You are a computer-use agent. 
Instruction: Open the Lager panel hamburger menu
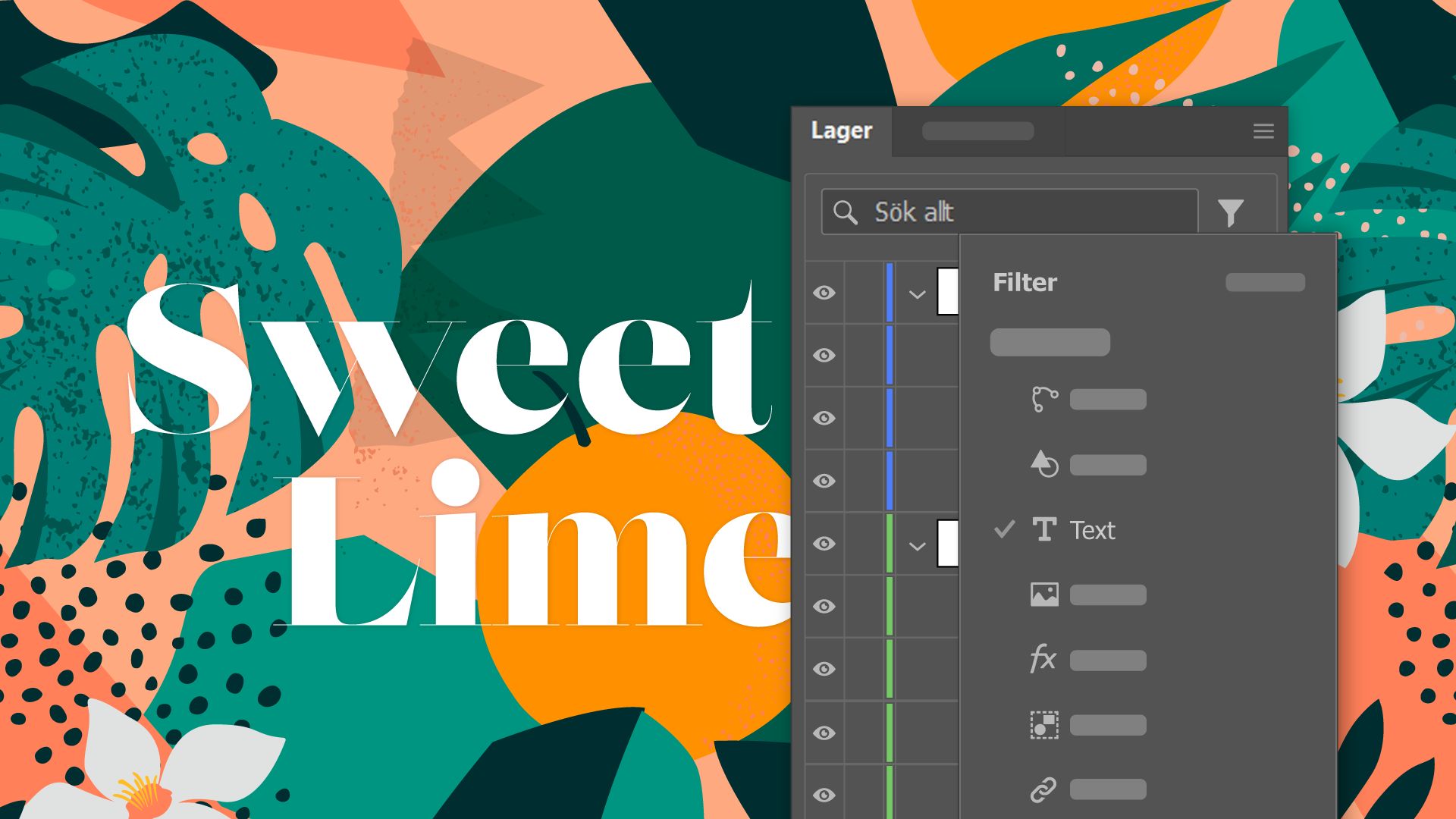point(1263,131)
